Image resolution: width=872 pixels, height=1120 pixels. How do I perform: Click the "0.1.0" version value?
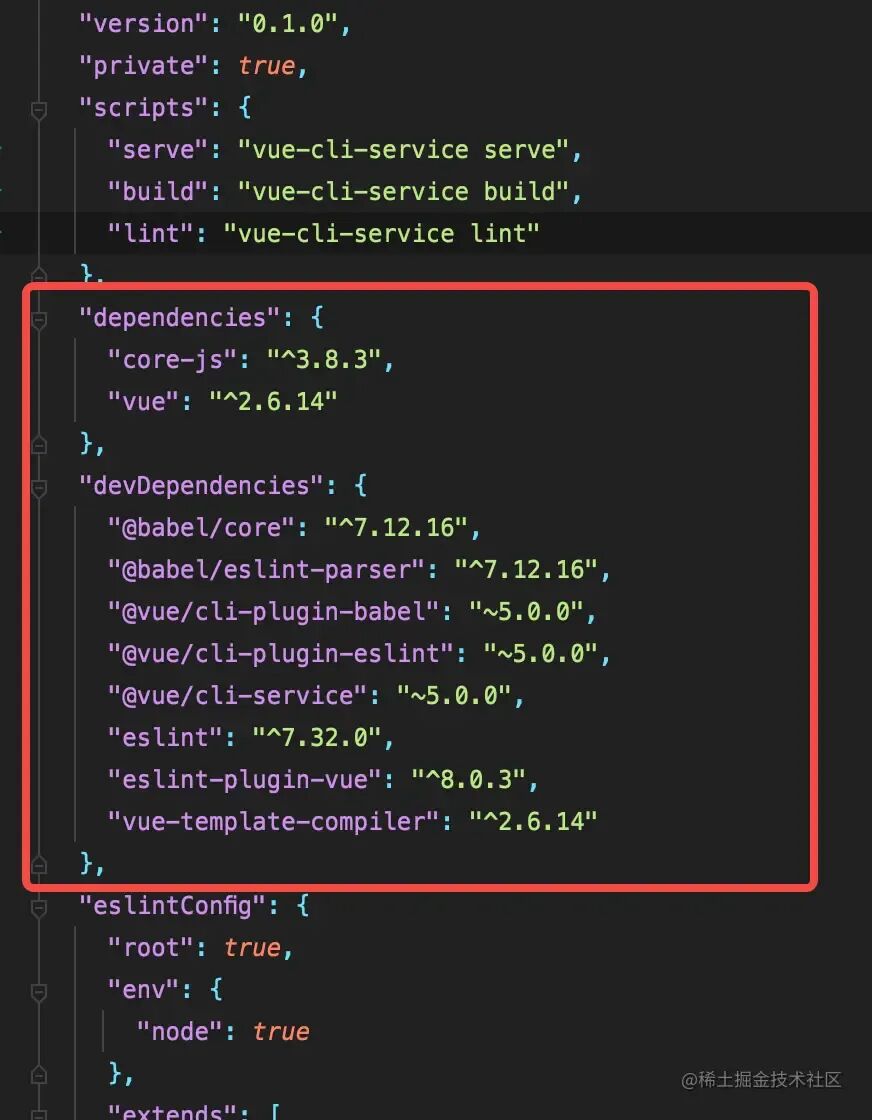(x=287, y=24)
